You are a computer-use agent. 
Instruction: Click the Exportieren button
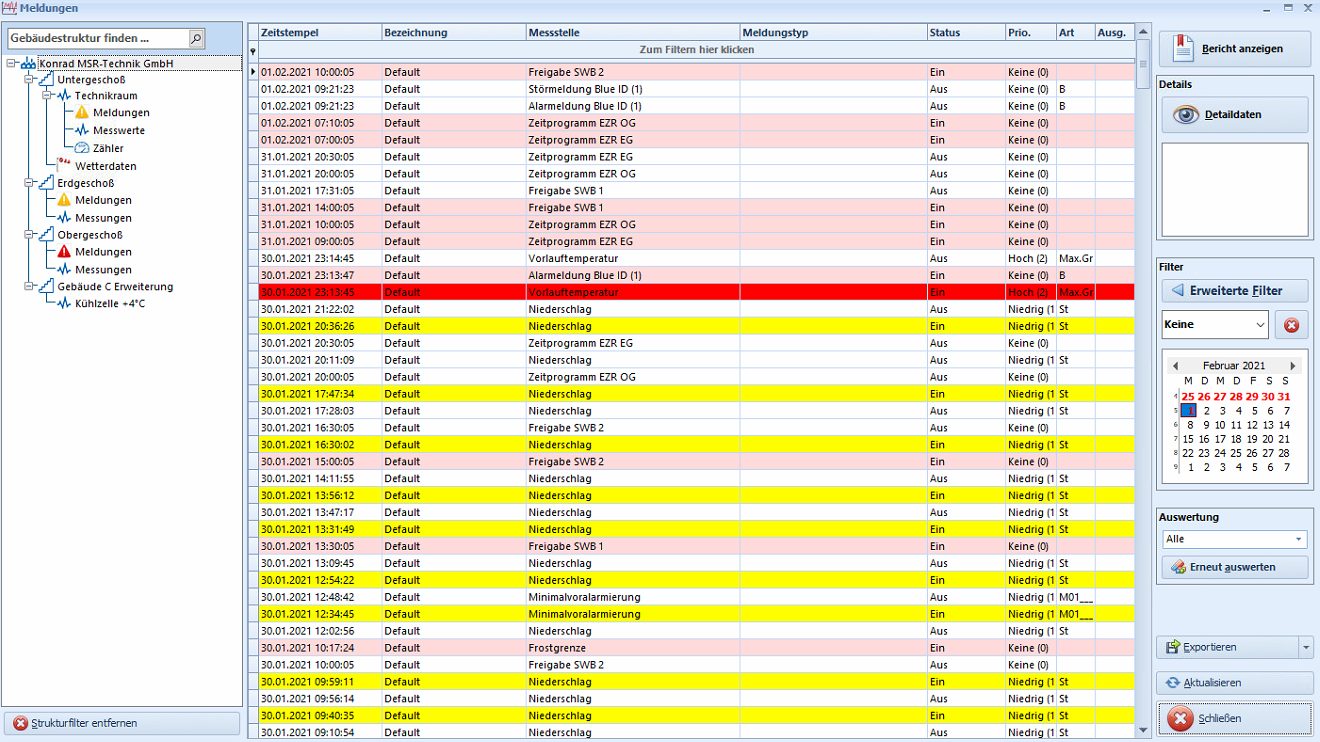[1227, 647]
